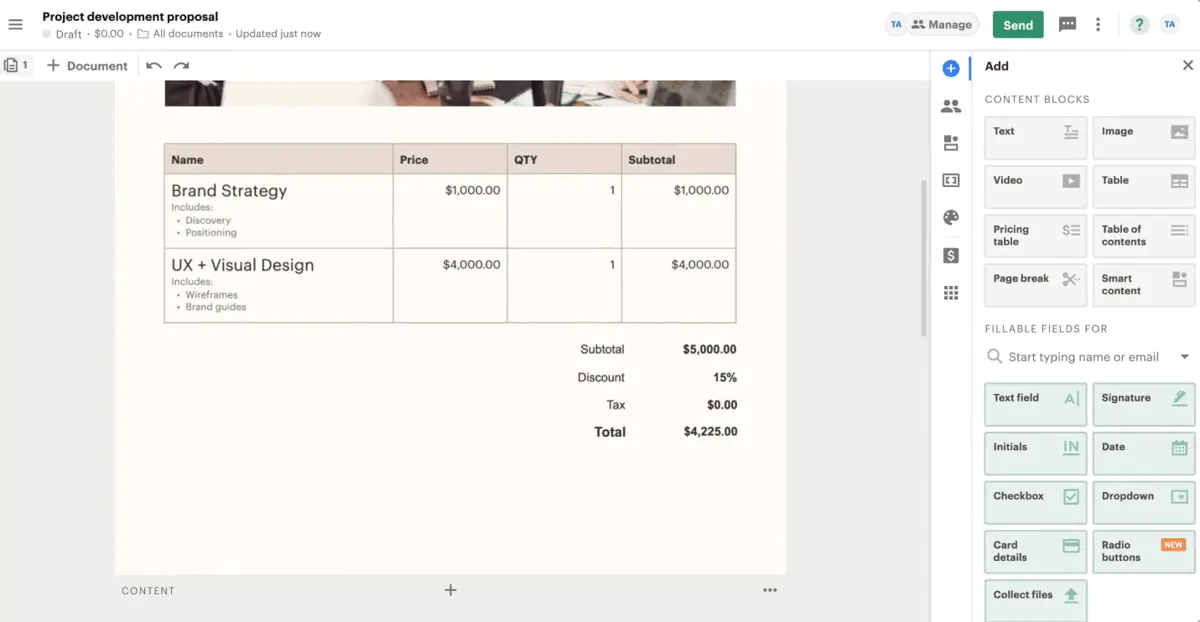Click the 15% discount value
The height and width of the screenshot is (622, 1200).
(725, 377)
